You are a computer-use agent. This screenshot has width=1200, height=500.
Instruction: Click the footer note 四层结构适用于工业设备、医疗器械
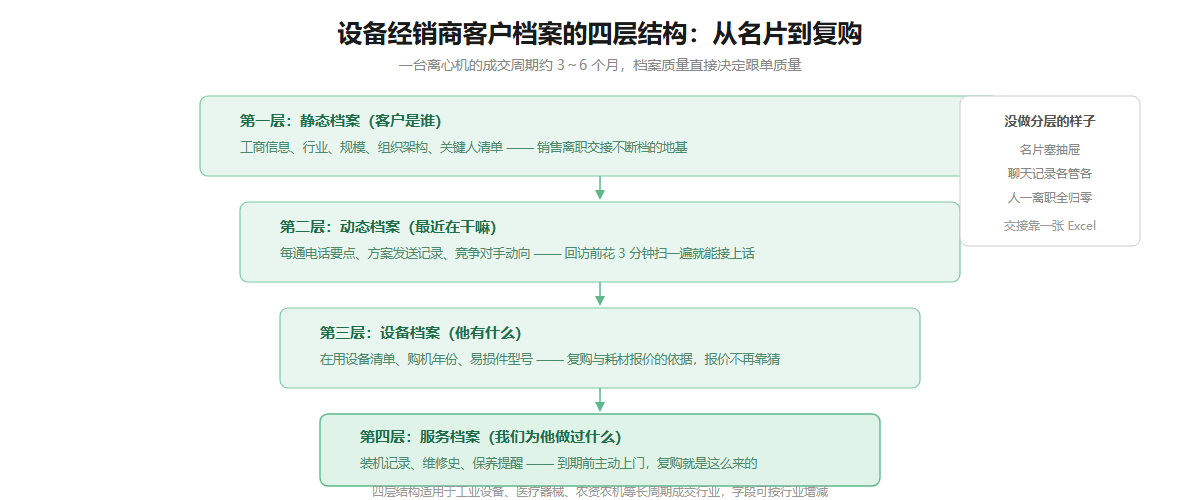(600, 491)
